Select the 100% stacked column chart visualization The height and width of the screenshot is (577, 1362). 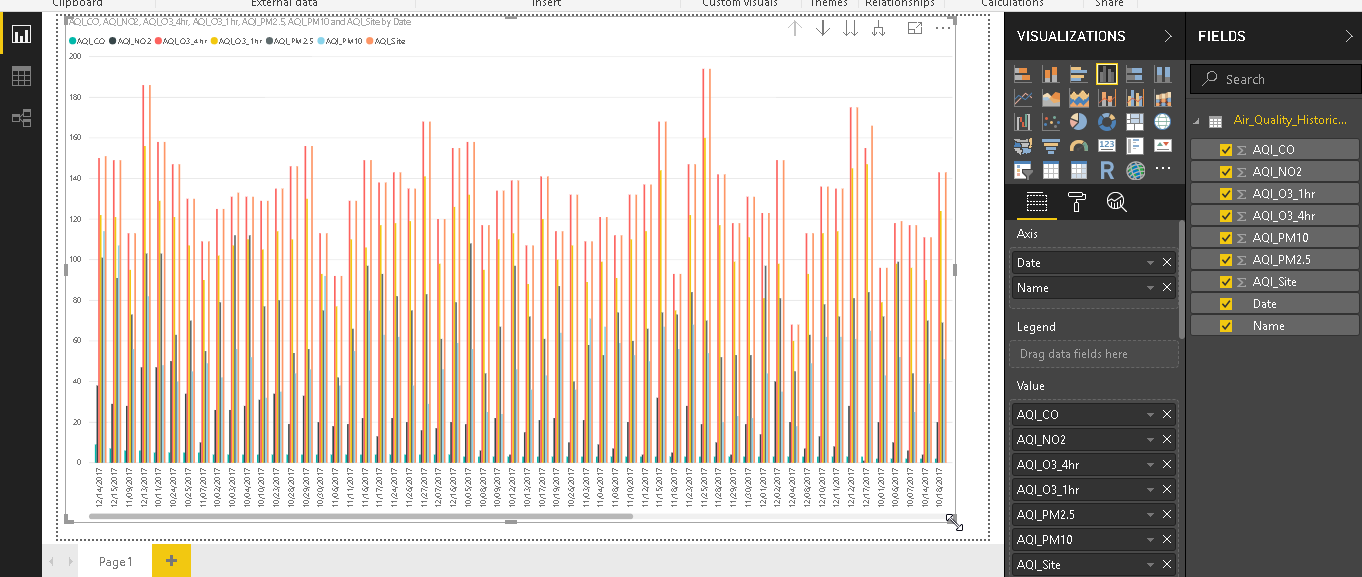pos(1162,74)
